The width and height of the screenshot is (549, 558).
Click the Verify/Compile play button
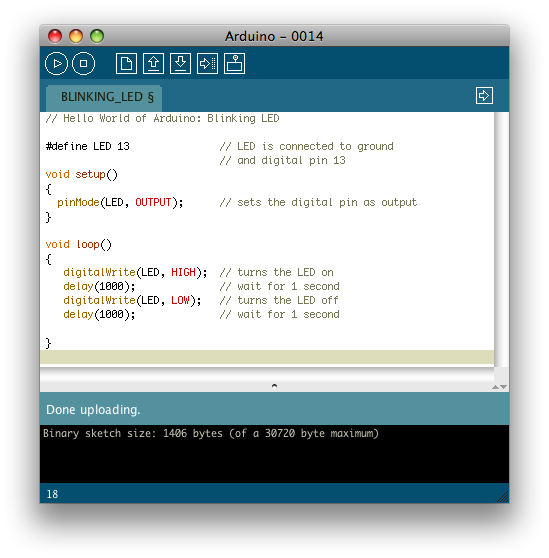(56, 64)
